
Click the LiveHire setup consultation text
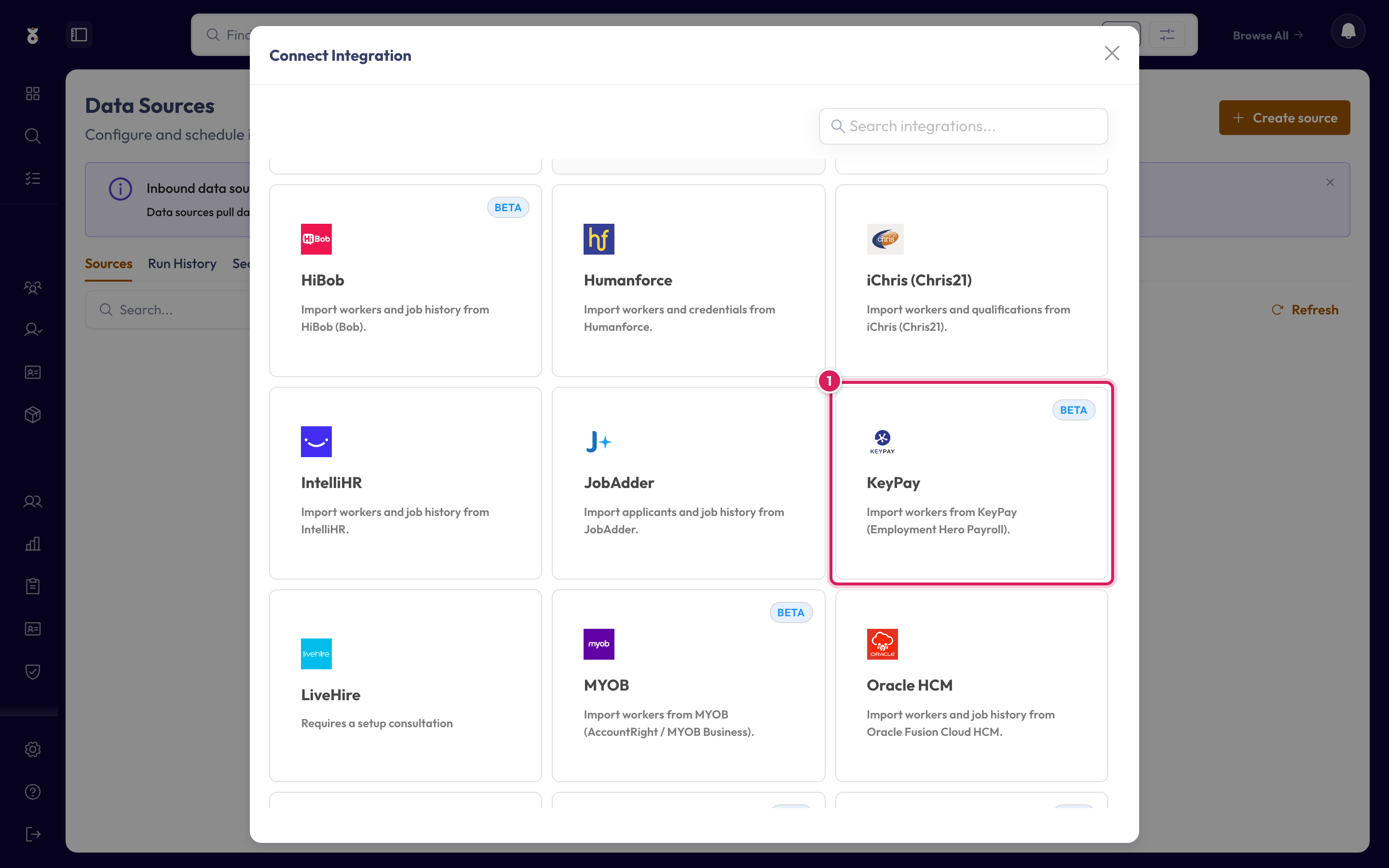(x=377, y=723)
